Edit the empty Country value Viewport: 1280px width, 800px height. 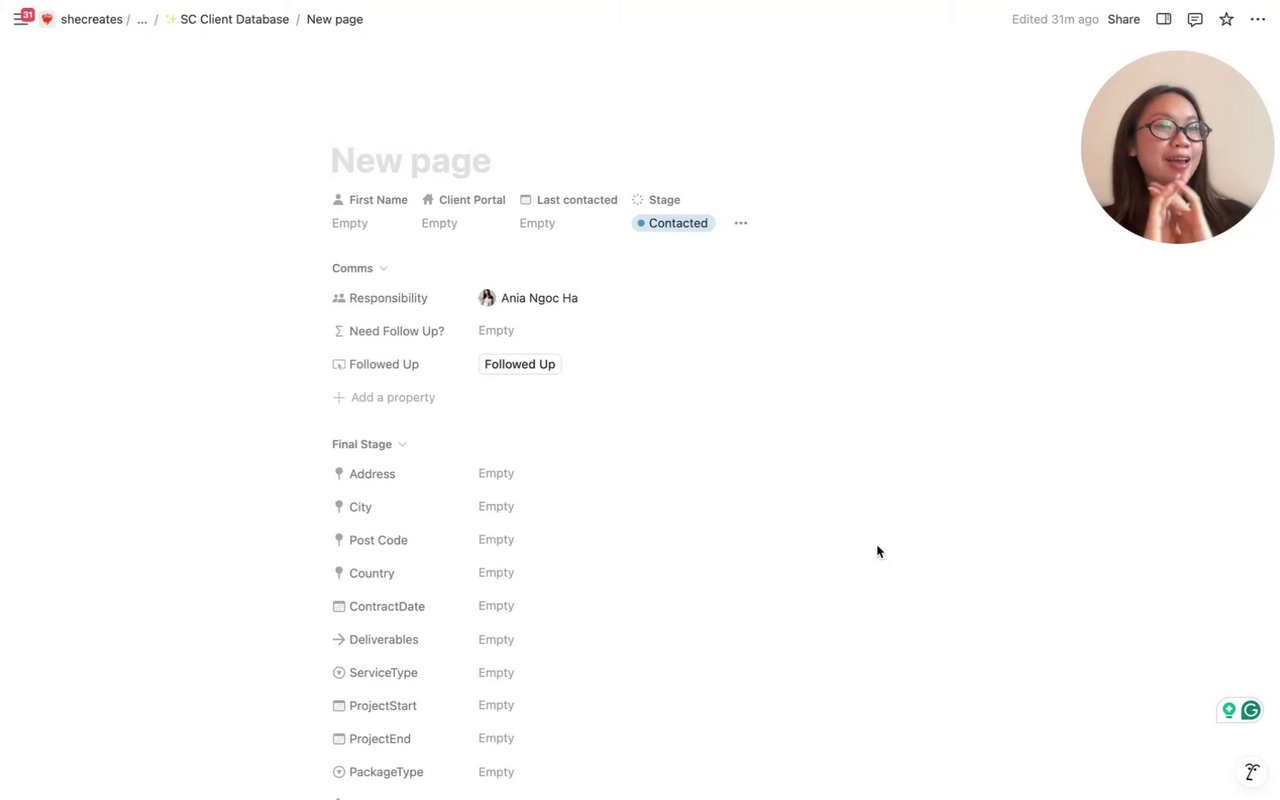[x=496, y=572]
